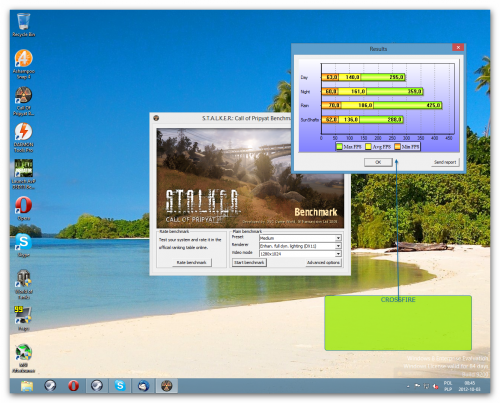Show hidden system tray icons
The image size is (500, 403).
408,386
